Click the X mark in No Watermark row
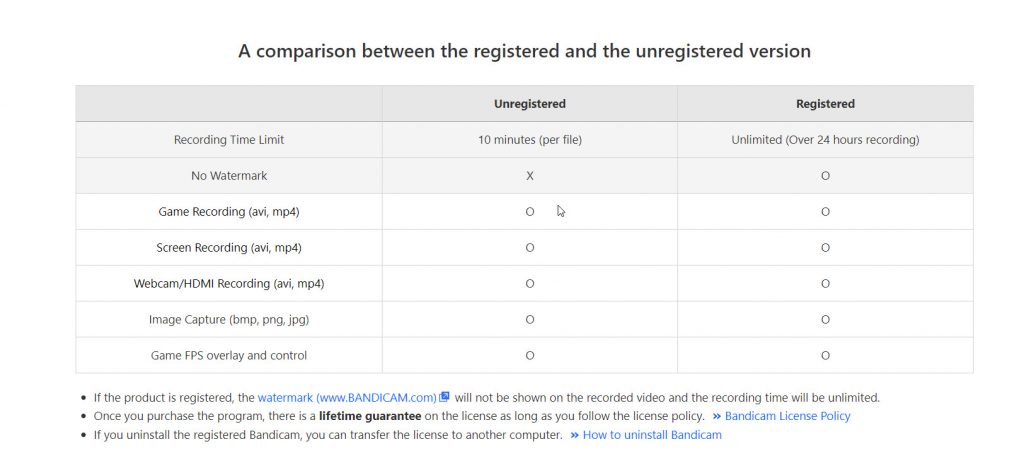This screenshot has height=461, width=1024. 530,176
